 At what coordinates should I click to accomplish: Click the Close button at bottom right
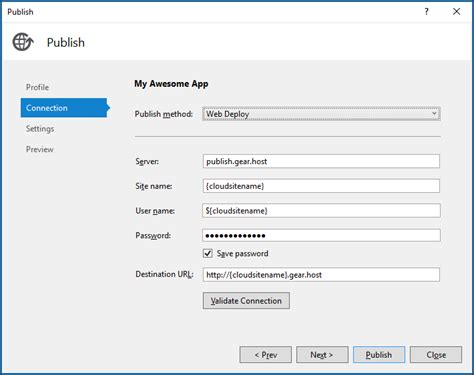point(436,355)
